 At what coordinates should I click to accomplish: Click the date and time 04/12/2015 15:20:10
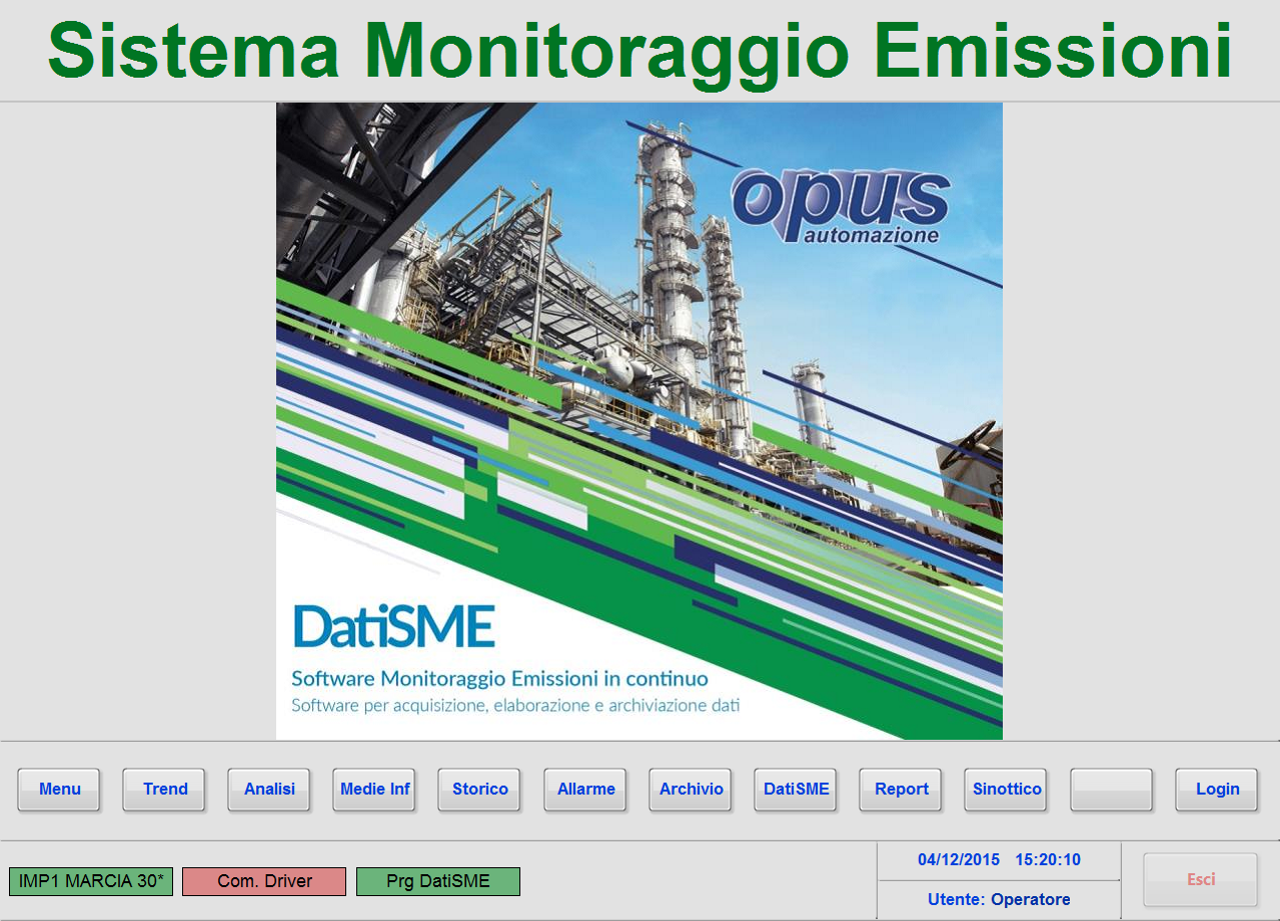click(x=999, y=860)
